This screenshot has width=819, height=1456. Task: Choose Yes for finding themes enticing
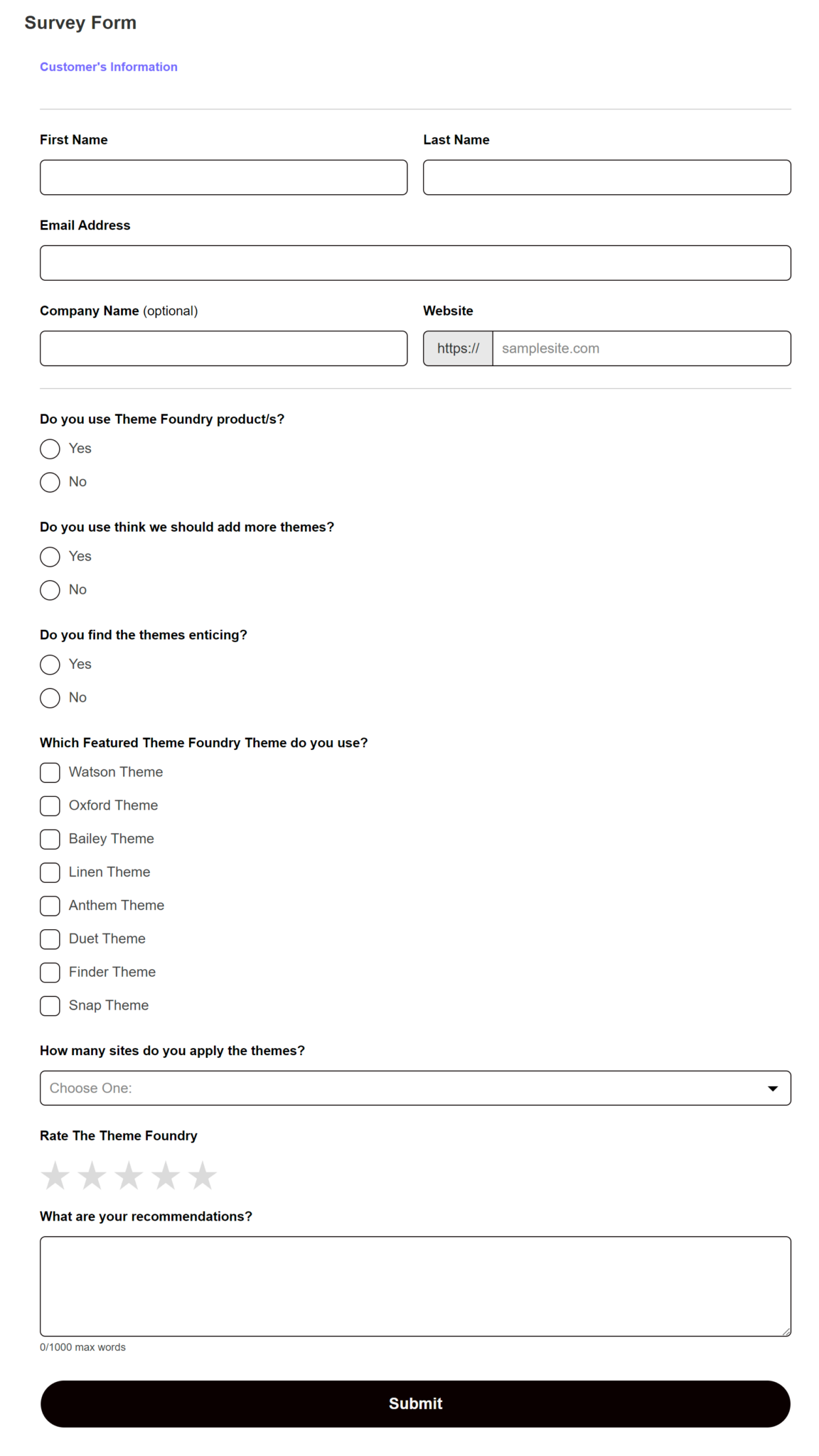pyautogui.click(x=50, y=665)
